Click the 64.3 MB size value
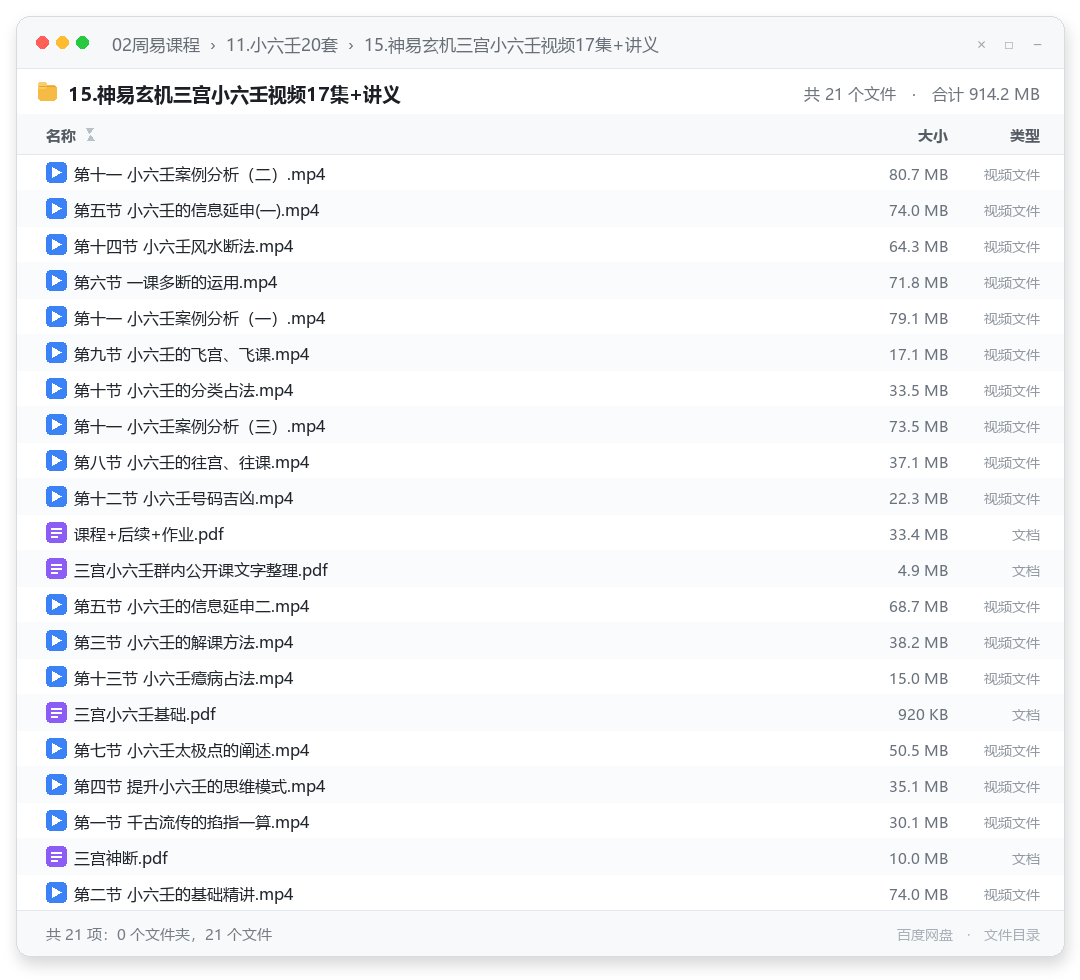This screenshot has height=980, width=1080. click(x=918, y=246)
